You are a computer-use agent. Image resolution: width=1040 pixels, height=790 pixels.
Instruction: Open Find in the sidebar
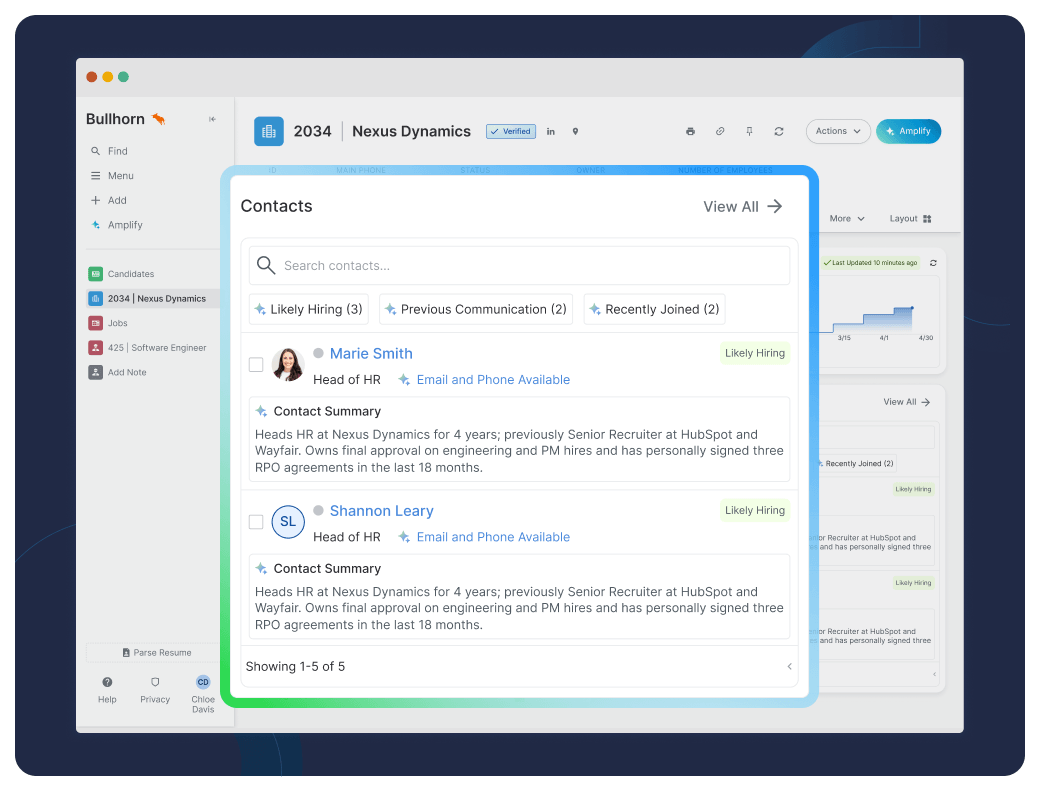point(109,151)
